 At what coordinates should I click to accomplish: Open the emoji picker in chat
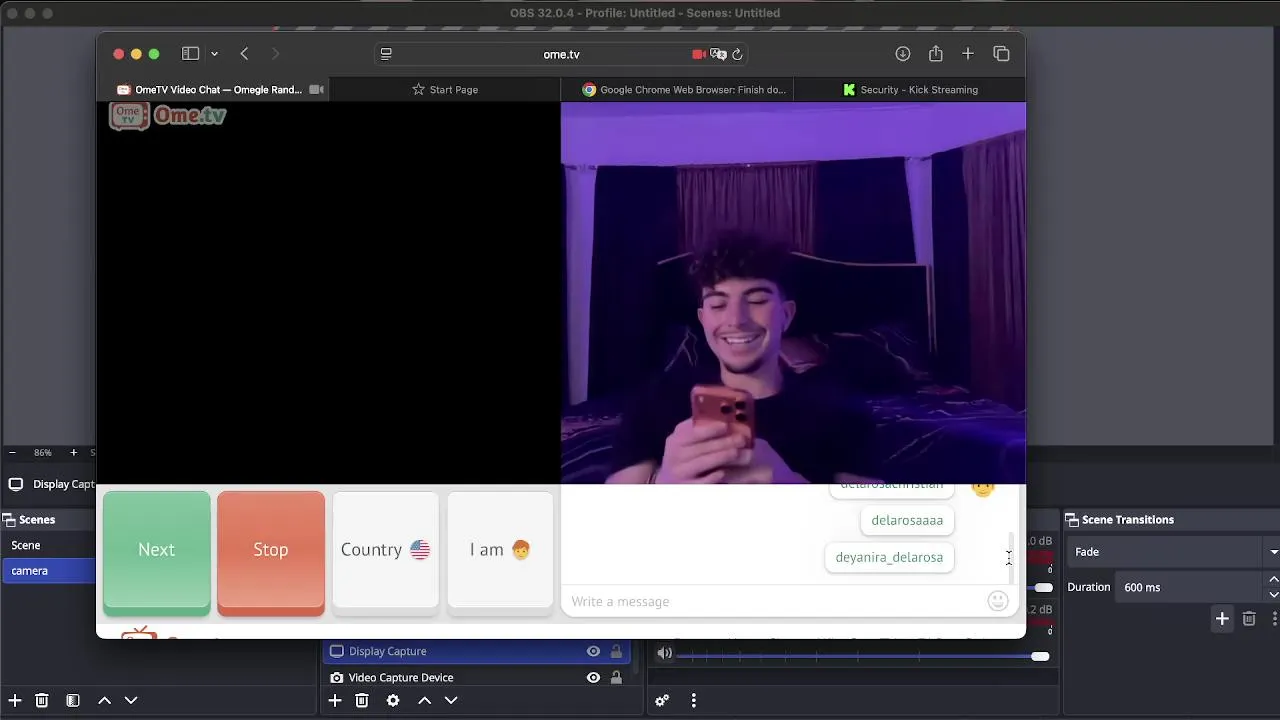click(x=998, y=601)
